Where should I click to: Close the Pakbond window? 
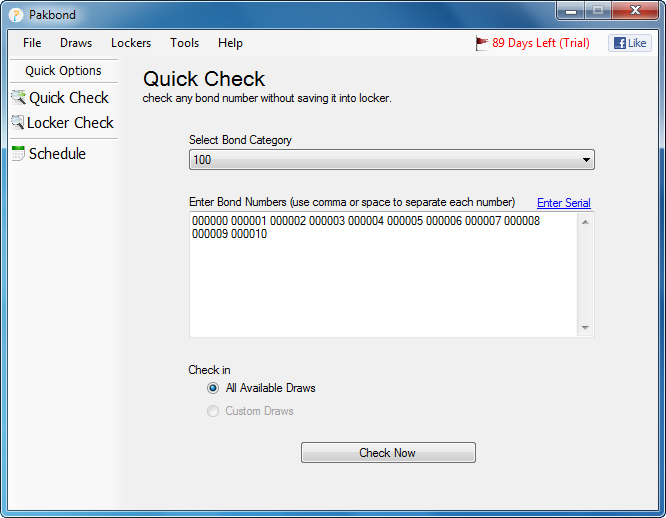pos(635,11)
